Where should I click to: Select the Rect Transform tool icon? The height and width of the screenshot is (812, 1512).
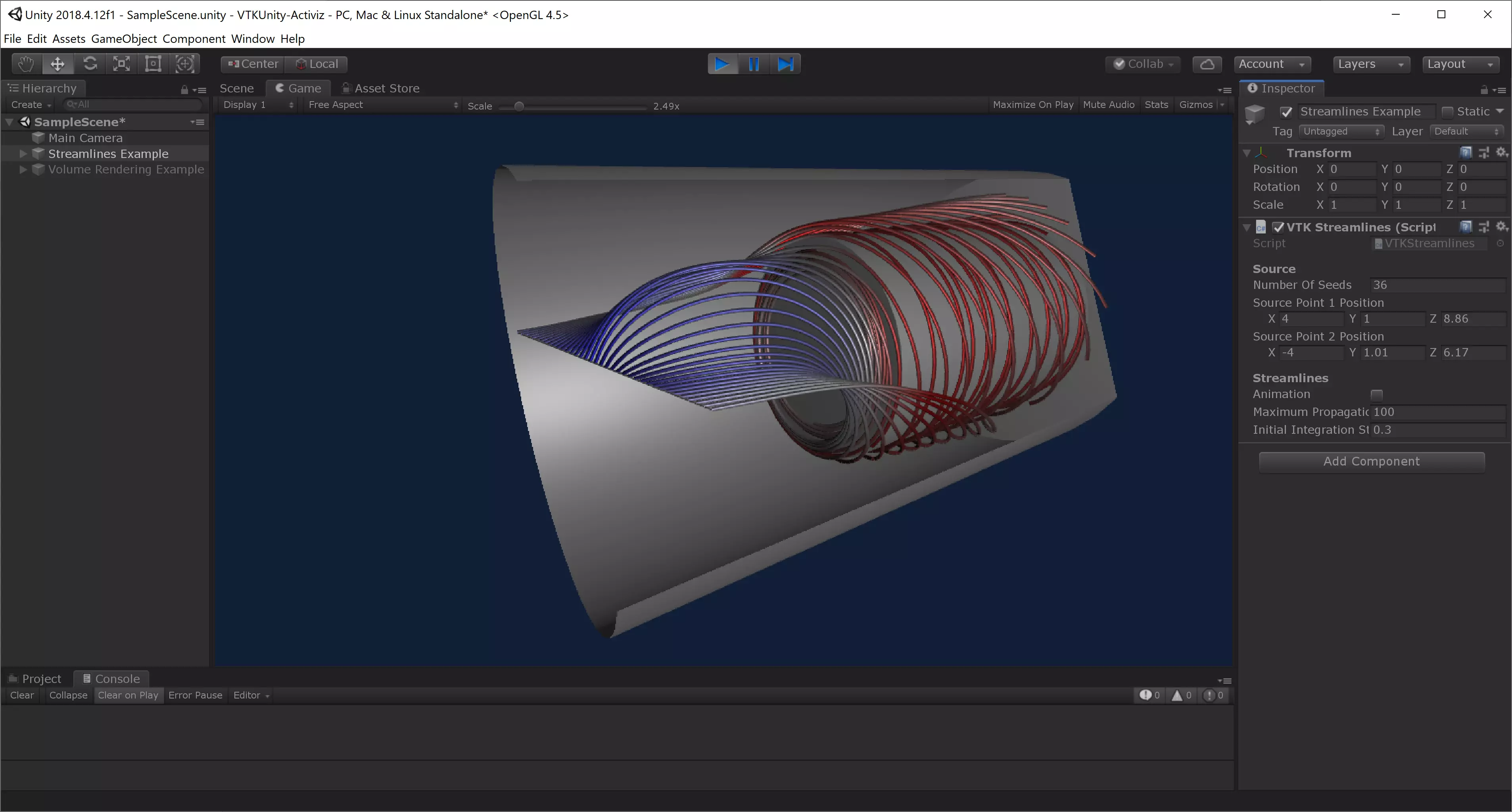click(x=153, y=64)
